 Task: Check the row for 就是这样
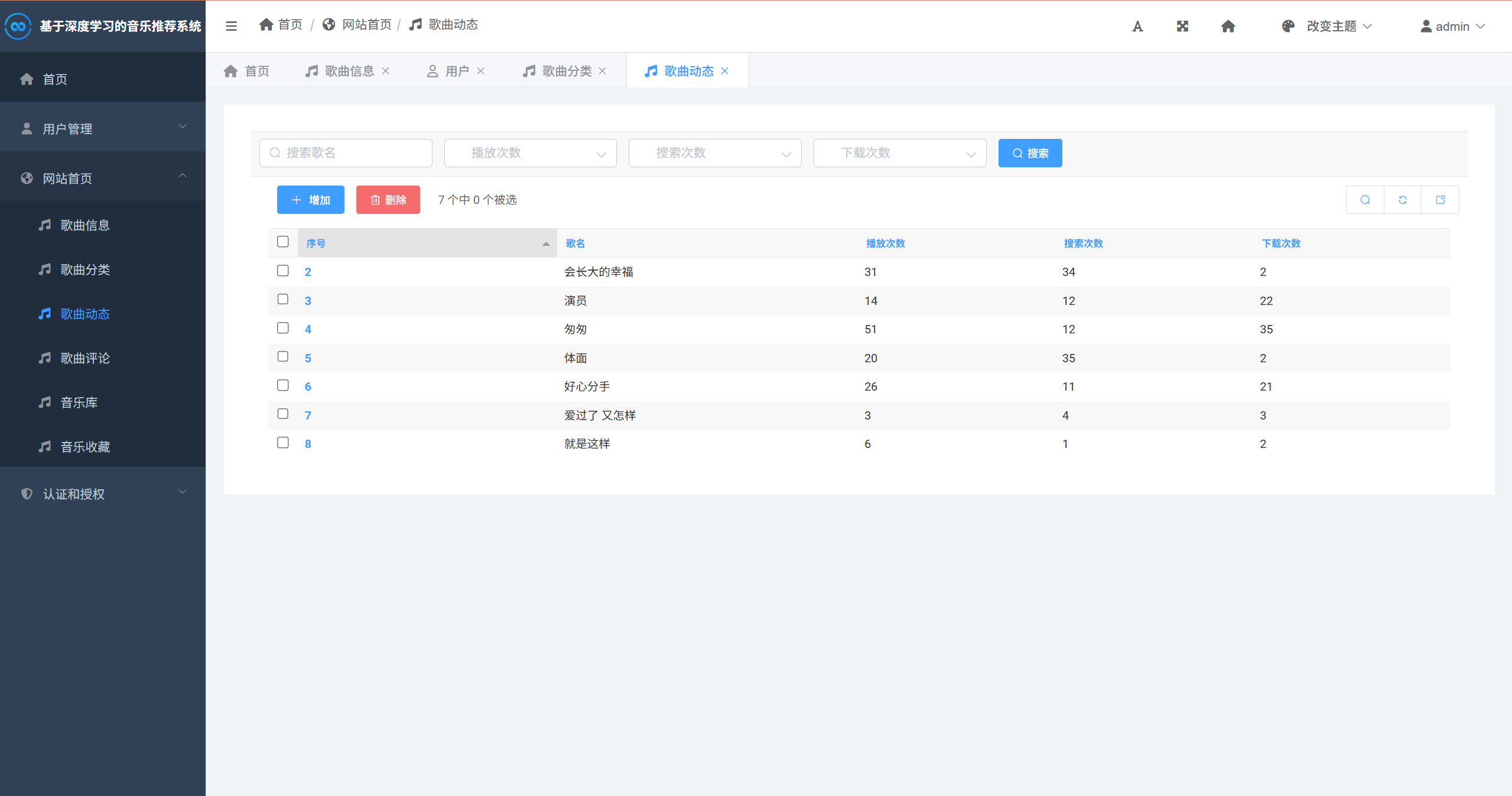(283, 443)
